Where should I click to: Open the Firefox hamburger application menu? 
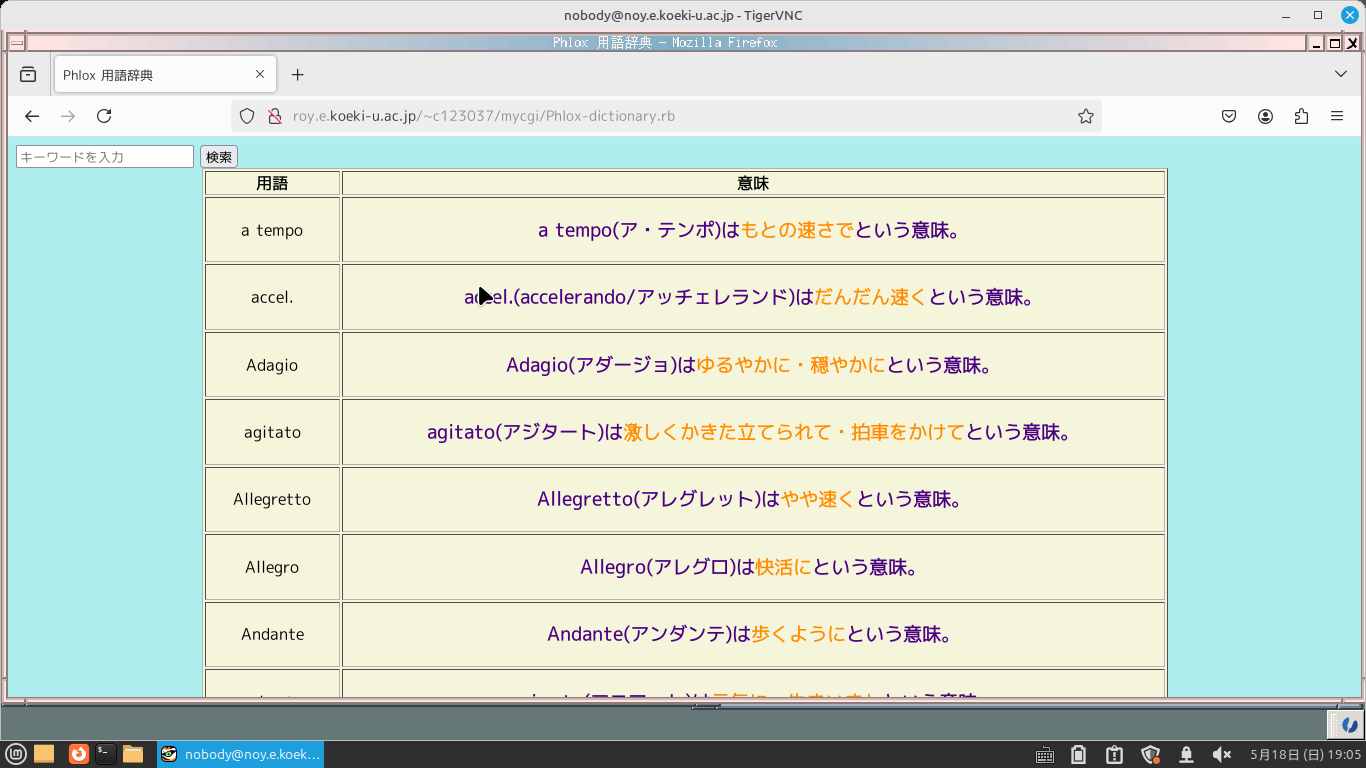(x=1337, y=116)
